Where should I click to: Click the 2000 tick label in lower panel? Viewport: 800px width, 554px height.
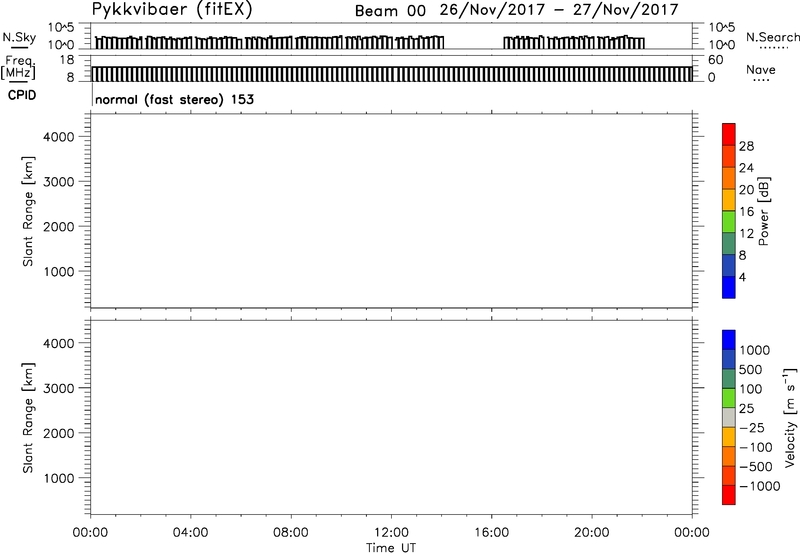pyautogui.click(x=59, y=433)
